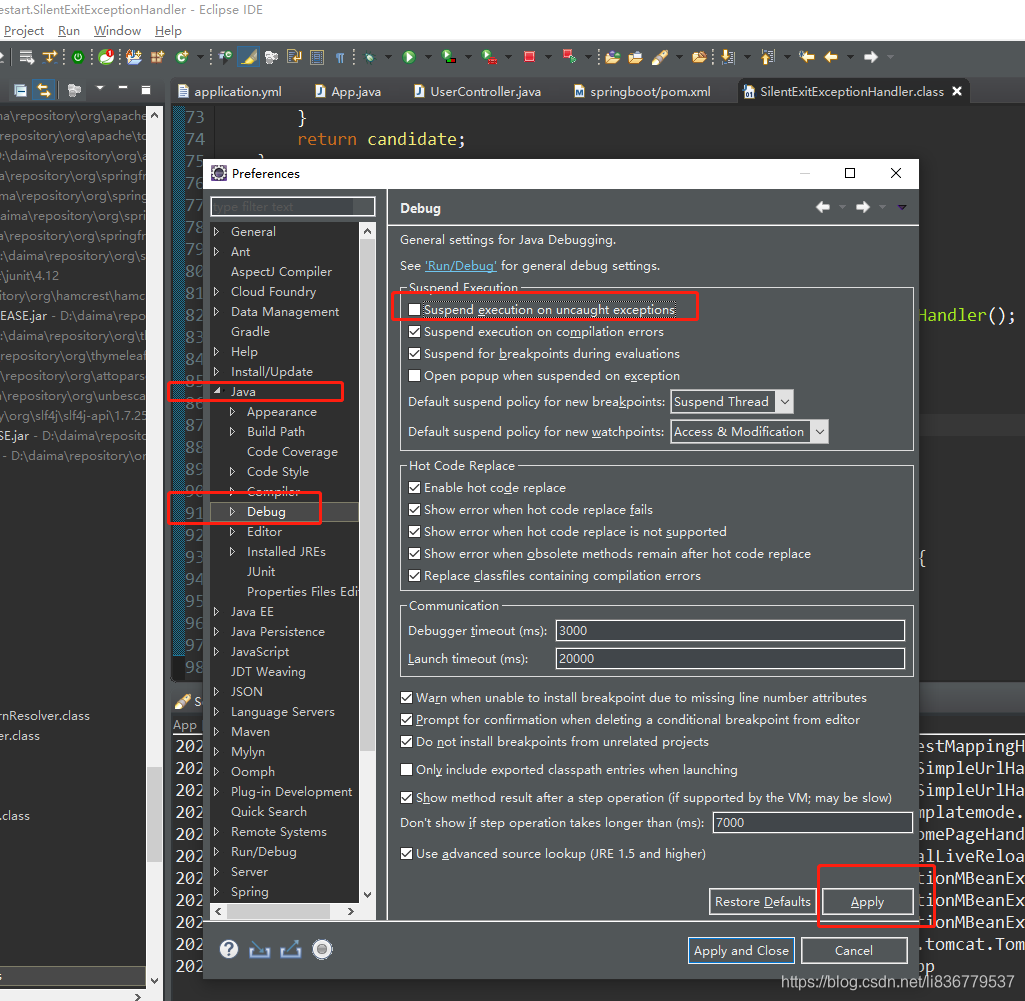Open the Project menu
The image size is (1025, 1001).
[x=24, y=31]
